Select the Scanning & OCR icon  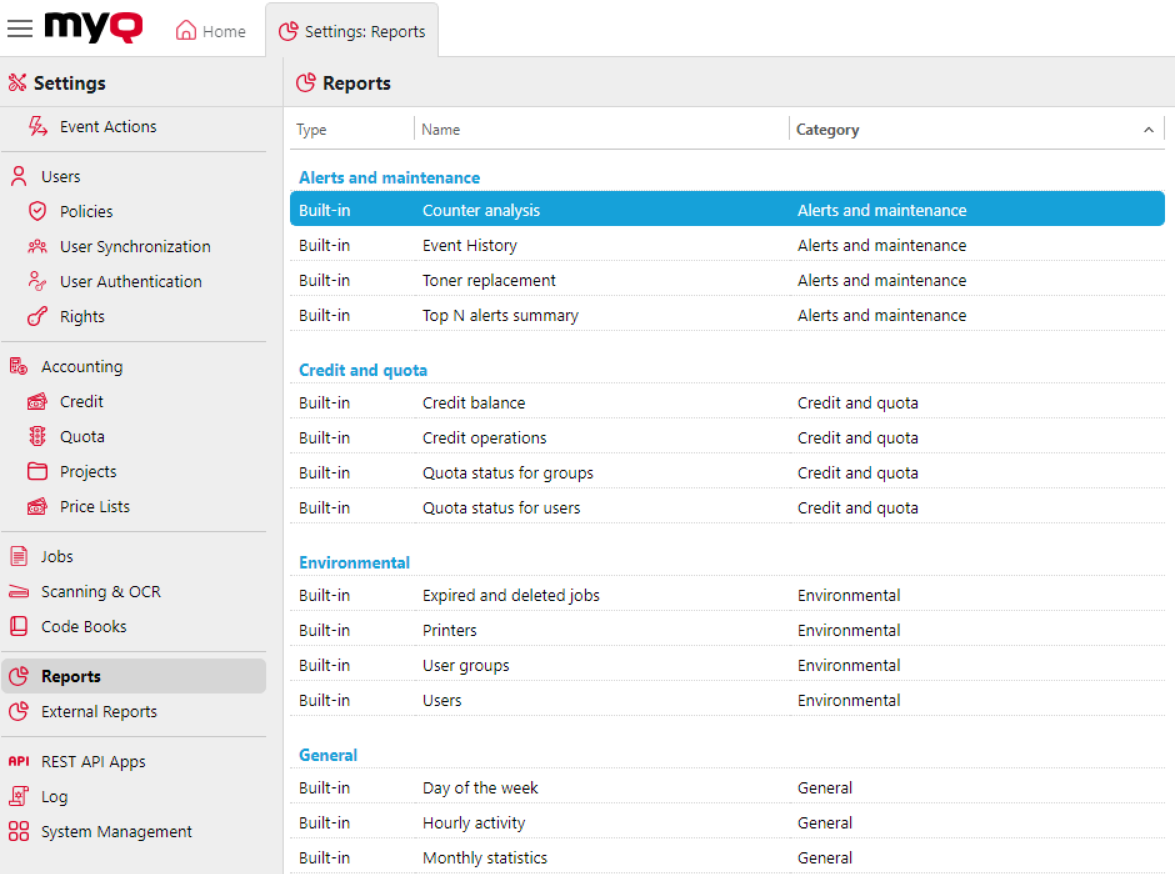(21, 591)
